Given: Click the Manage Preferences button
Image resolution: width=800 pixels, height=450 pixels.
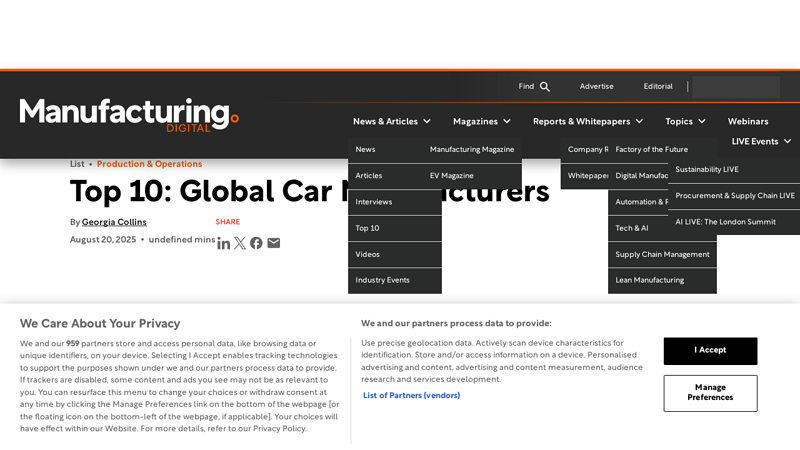Looking at the screenshot, I should [x=710, y=393].
